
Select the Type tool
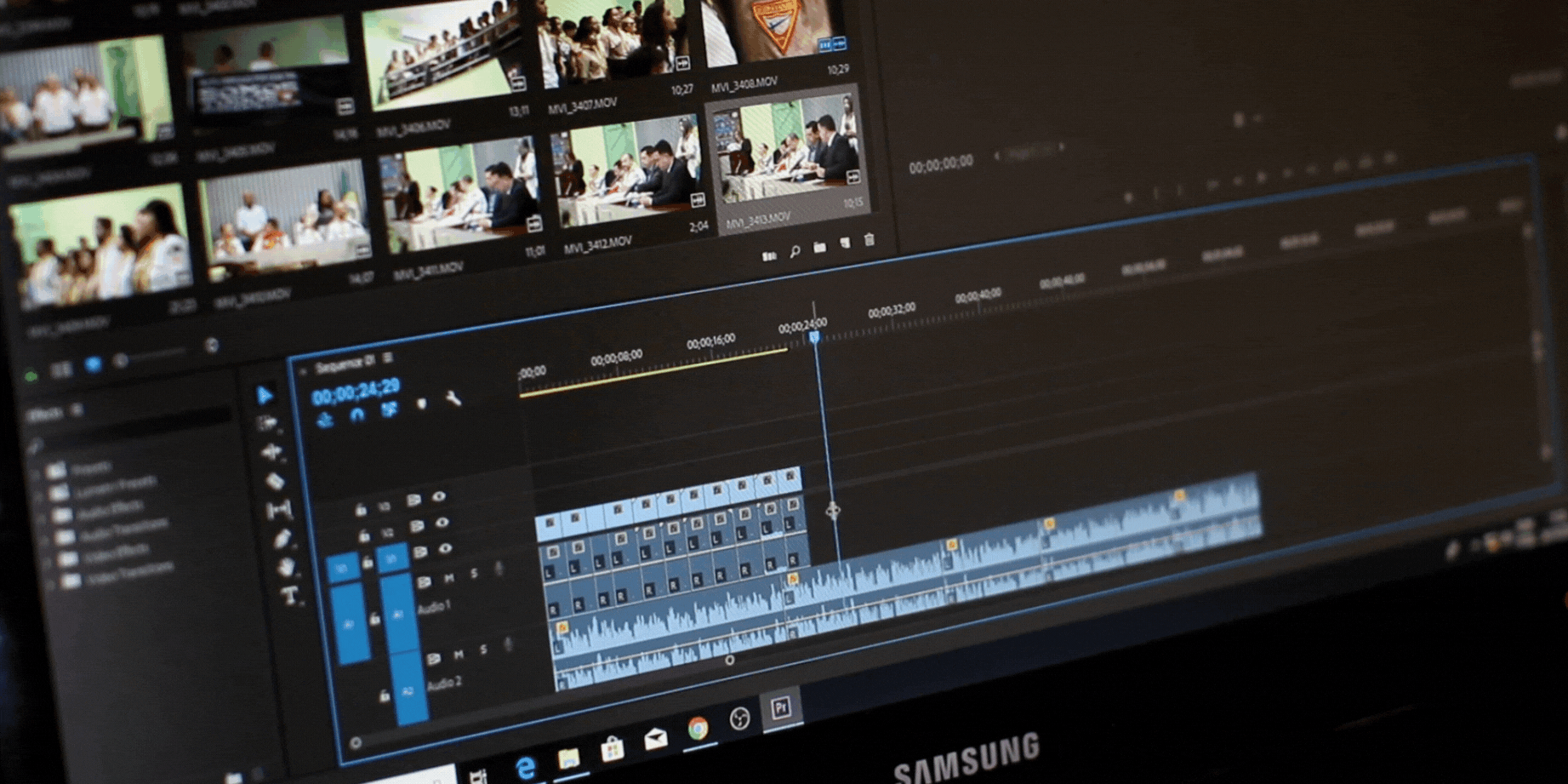pyautogui.click(x=290, y=595)
